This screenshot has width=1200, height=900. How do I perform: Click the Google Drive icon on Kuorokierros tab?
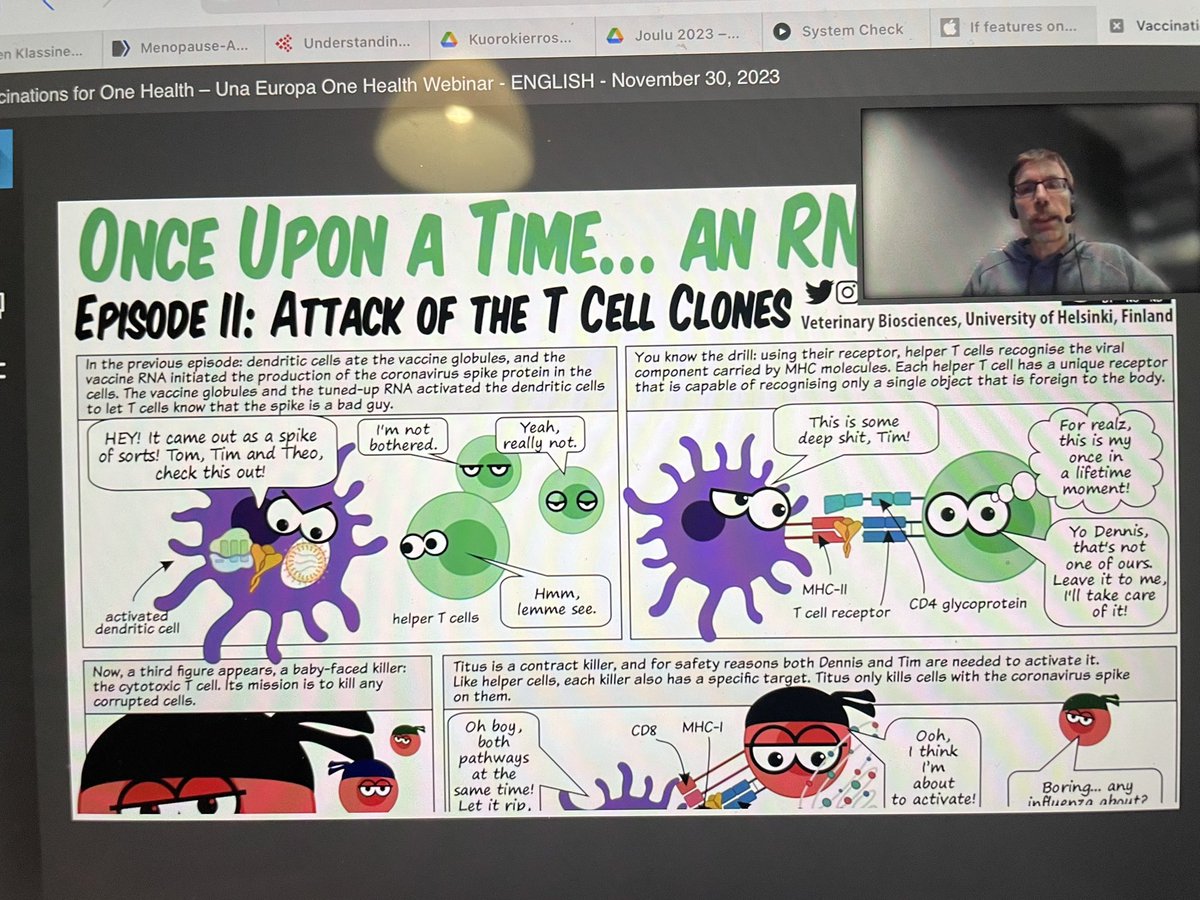tap(449, 39)
